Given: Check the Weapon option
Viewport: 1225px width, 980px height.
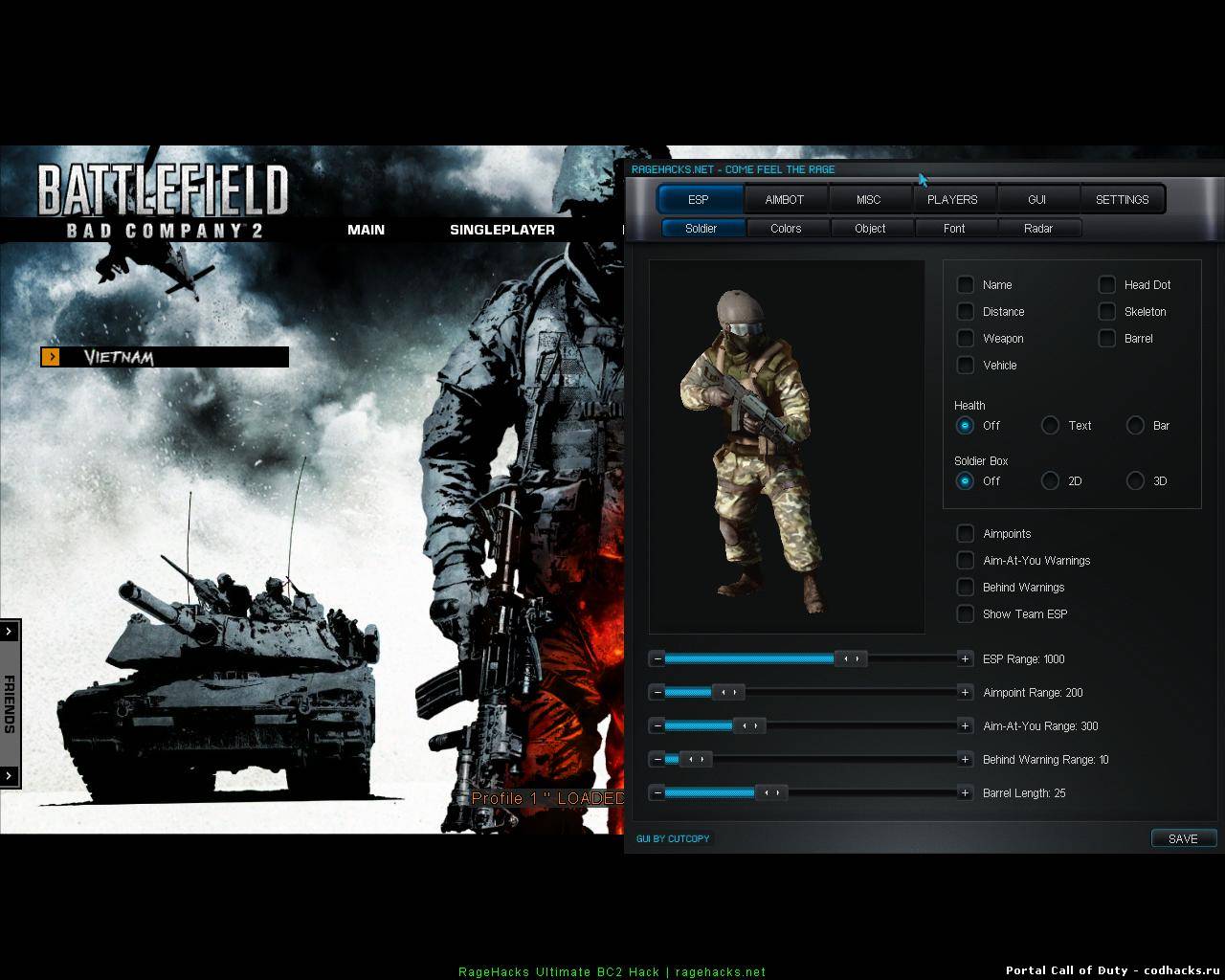Looking at the screenshot, I should [966, 338].
